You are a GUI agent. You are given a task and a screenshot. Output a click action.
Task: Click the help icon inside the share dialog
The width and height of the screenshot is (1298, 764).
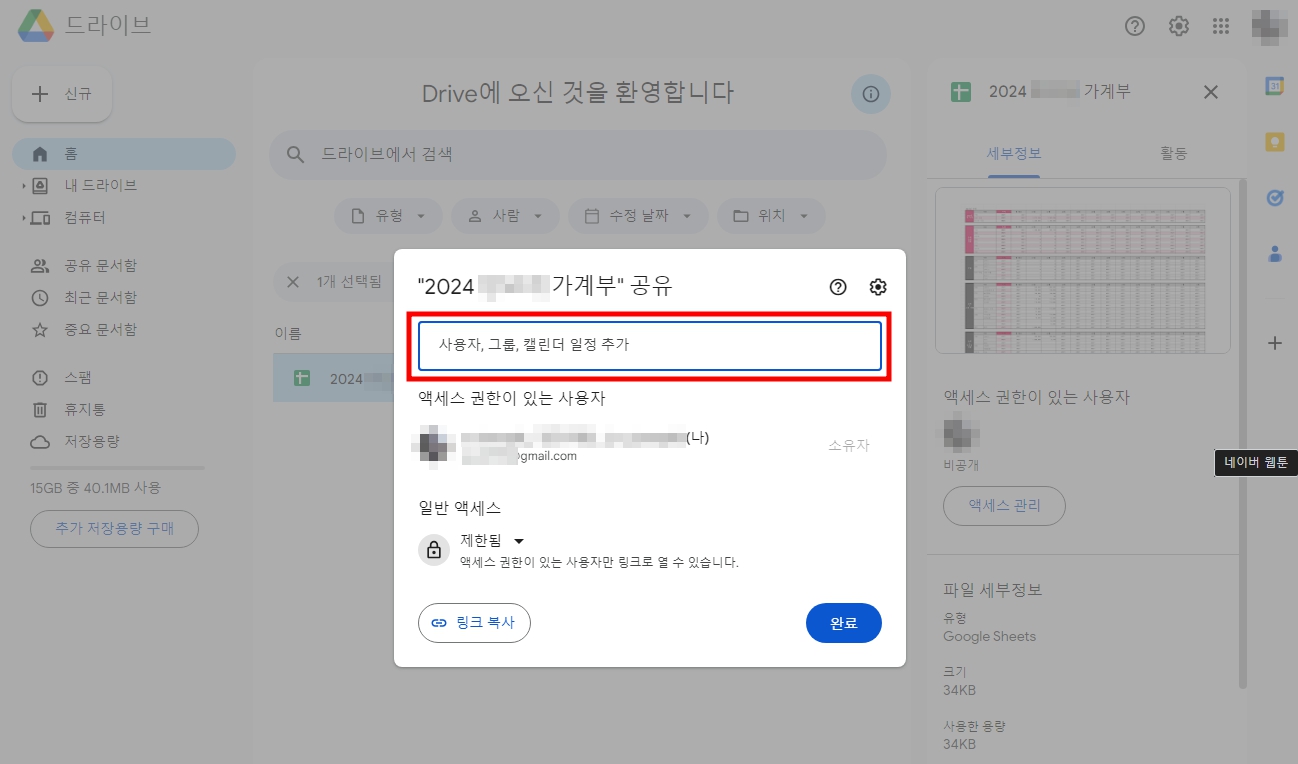click(x=838, y=287)
